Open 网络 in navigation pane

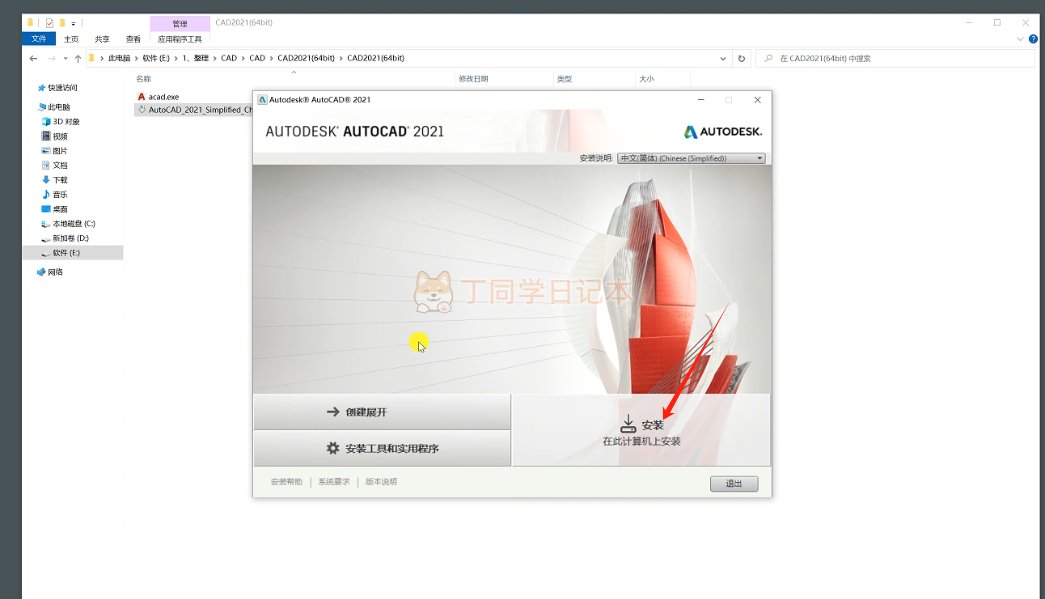[x=55, y=272]
